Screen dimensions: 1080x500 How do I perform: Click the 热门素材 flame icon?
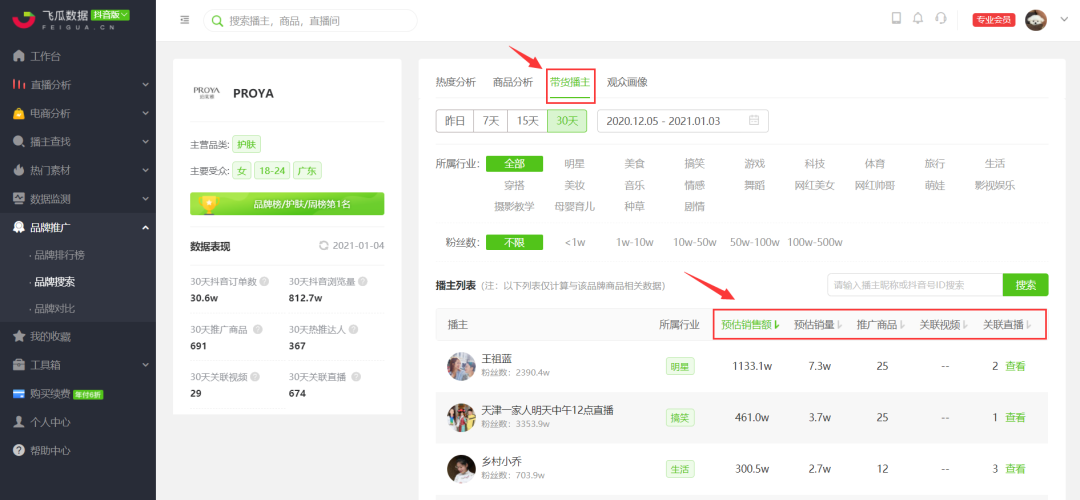(19, 169)
